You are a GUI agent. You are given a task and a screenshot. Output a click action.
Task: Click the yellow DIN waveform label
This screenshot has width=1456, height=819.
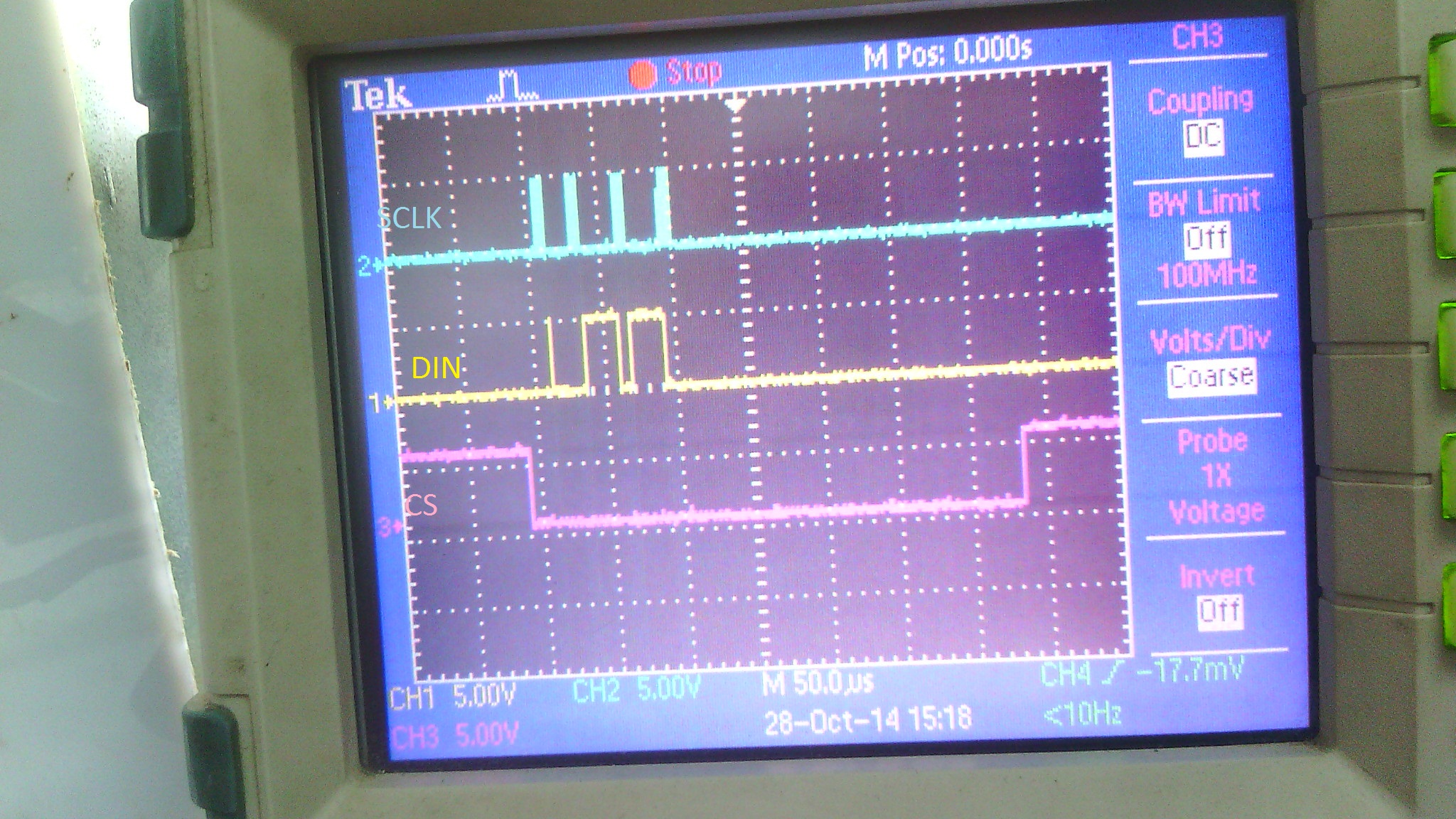coord(436,368)
